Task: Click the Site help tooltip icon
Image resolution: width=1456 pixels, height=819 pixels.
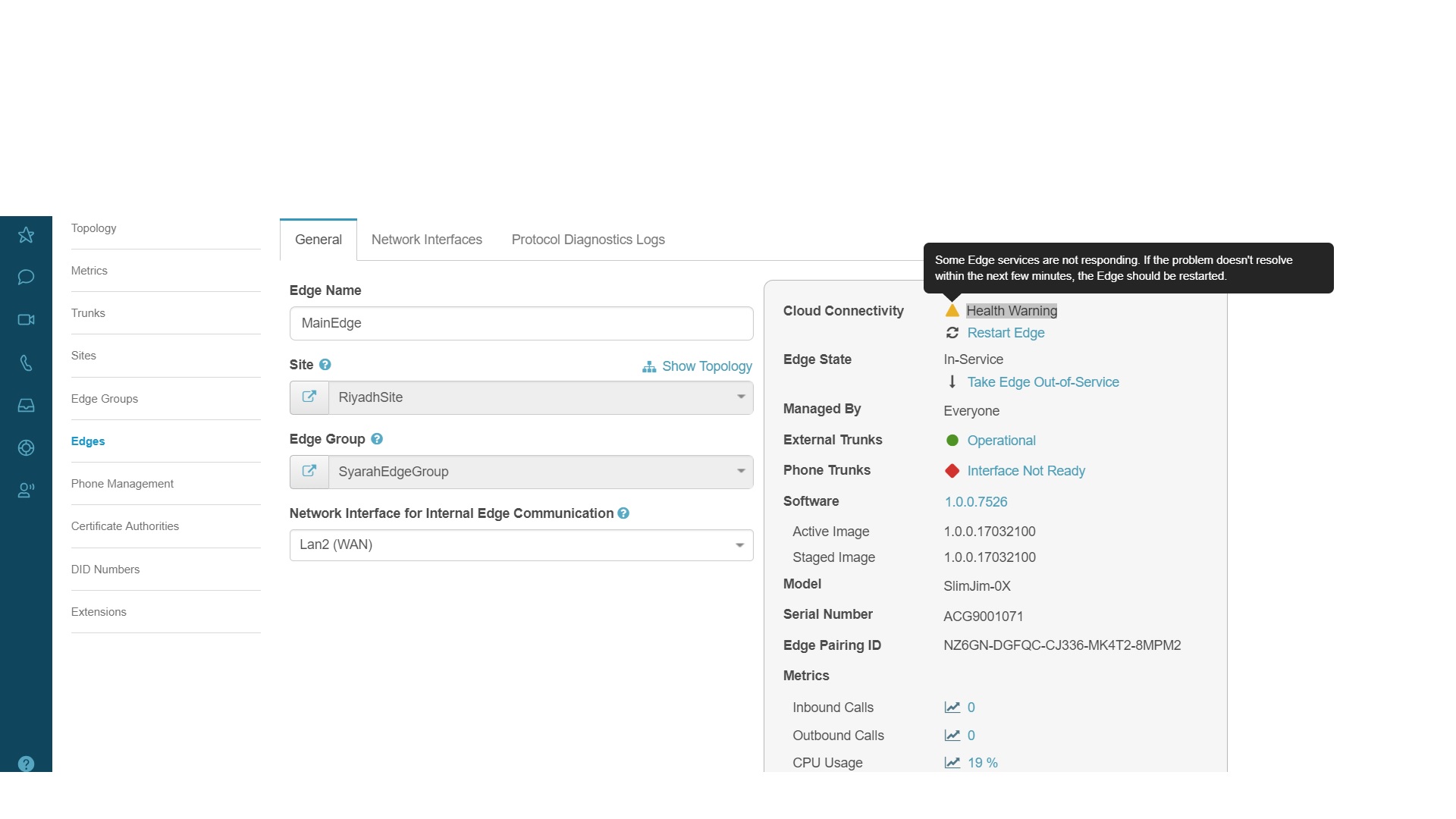Action: tap(325, 365)
